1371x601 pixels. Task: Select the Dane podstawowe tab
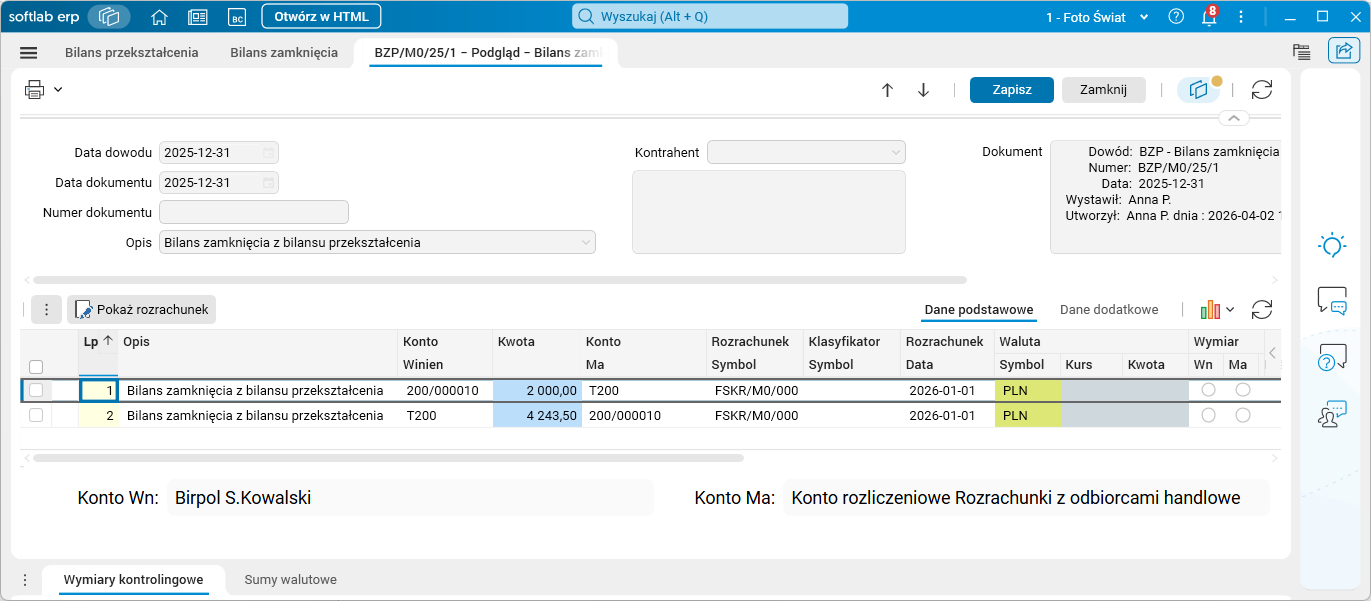[978, 310]
